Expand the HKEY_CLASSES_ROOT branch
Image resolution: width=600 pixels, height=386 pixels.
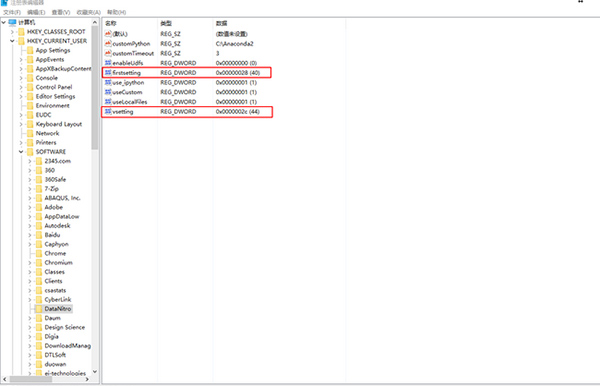(12, 32)
